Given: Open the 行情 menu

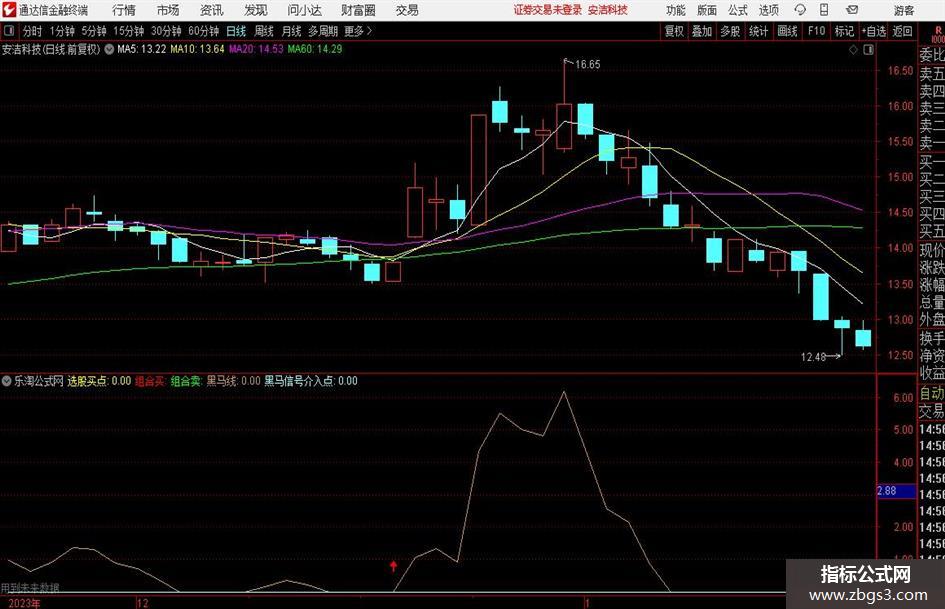Looking at the screenshot, I should pos(124,10).
